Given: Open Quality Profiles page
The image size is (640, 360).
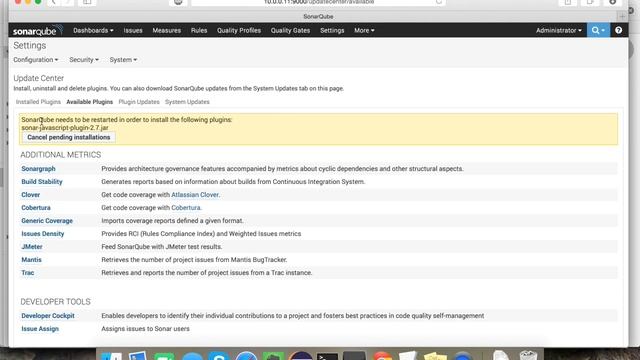Looking at the screenshot, I should point(239,30).
